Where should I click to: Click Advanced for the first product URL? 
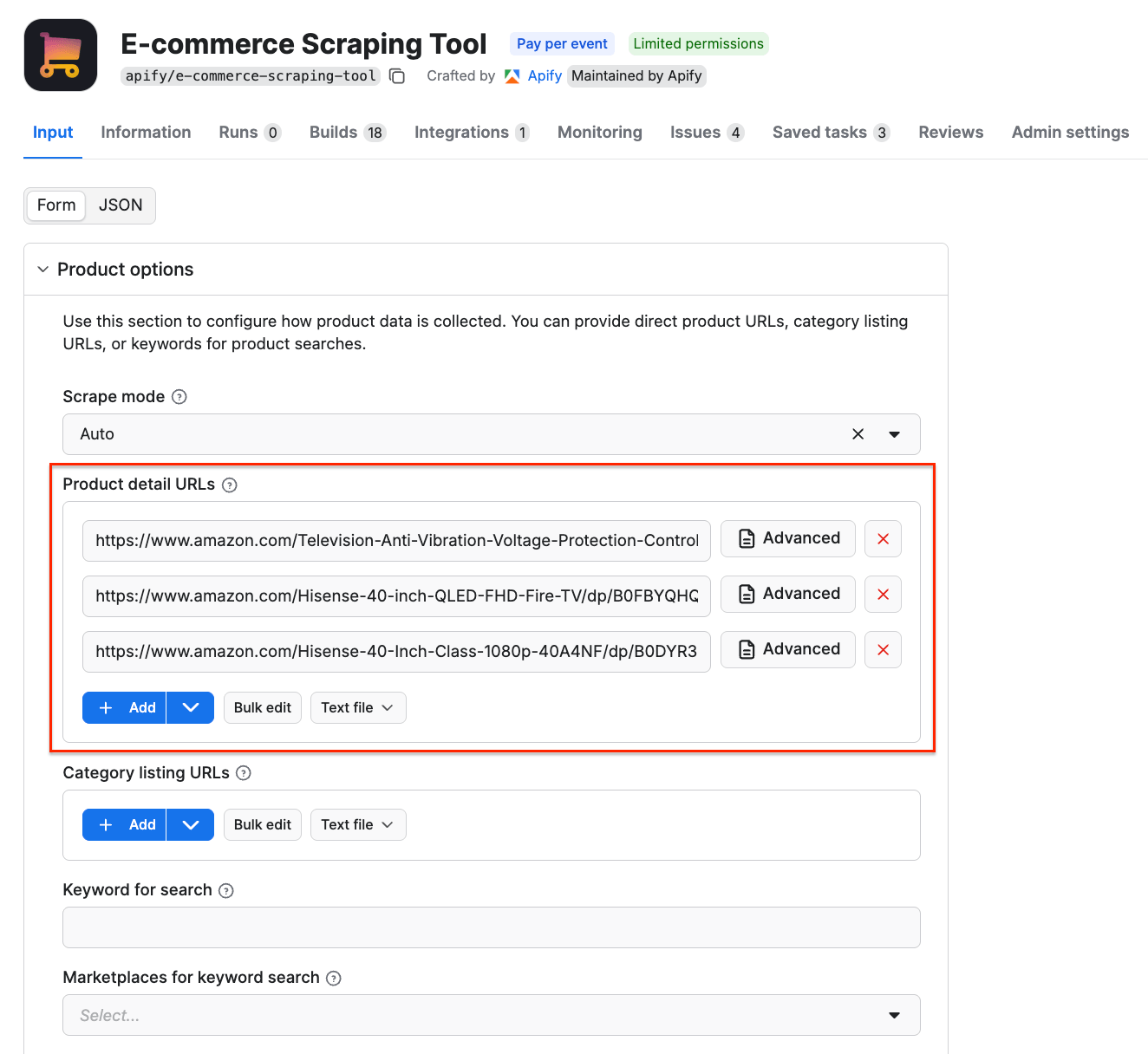click(787, 538)
